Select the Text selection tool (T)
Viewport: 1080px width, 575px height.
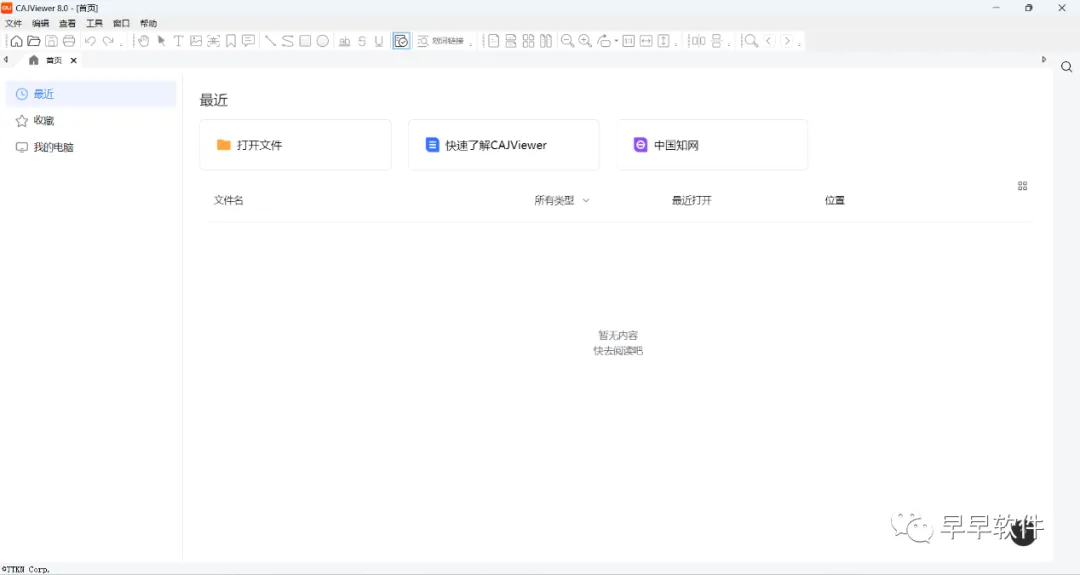(178, 41)
